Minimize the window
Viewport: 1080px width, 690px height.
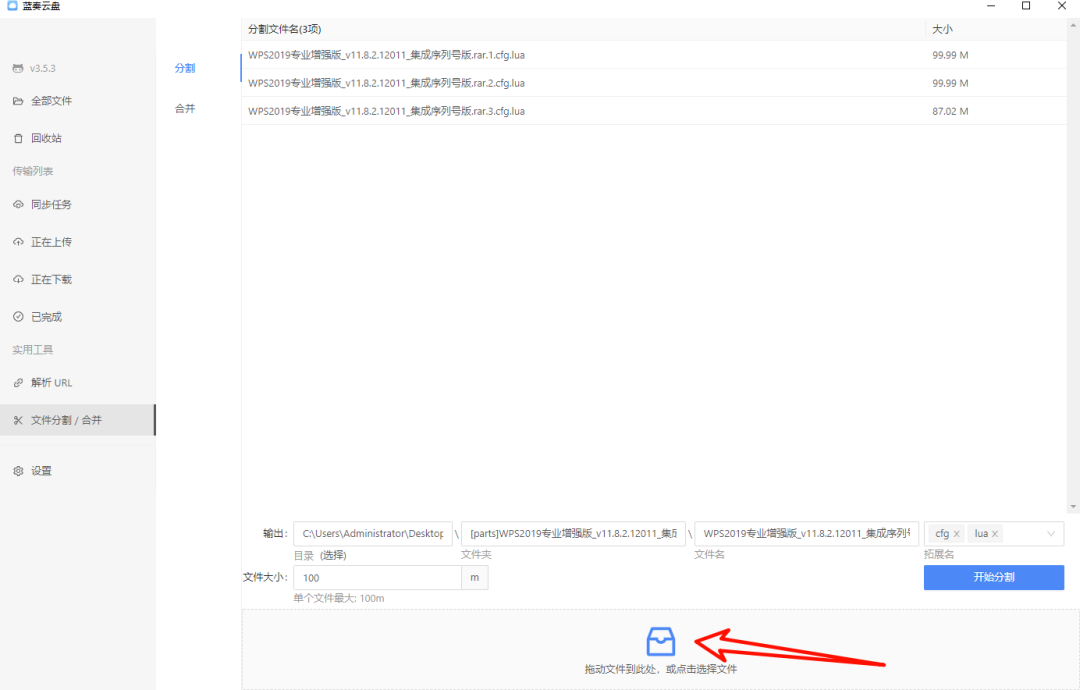[991, 6]
